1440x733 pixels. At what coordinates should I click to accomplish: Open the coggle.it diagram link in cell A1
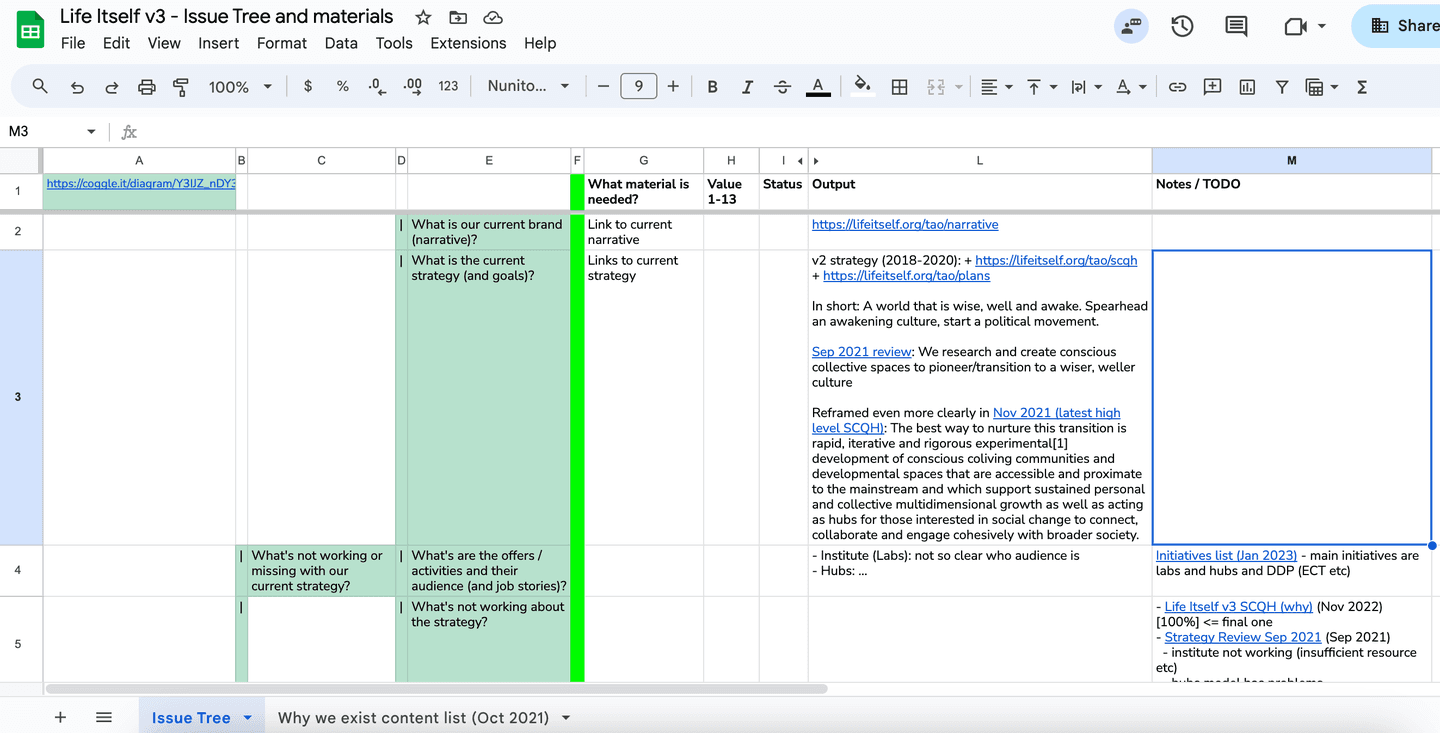[x=139, y=184]
